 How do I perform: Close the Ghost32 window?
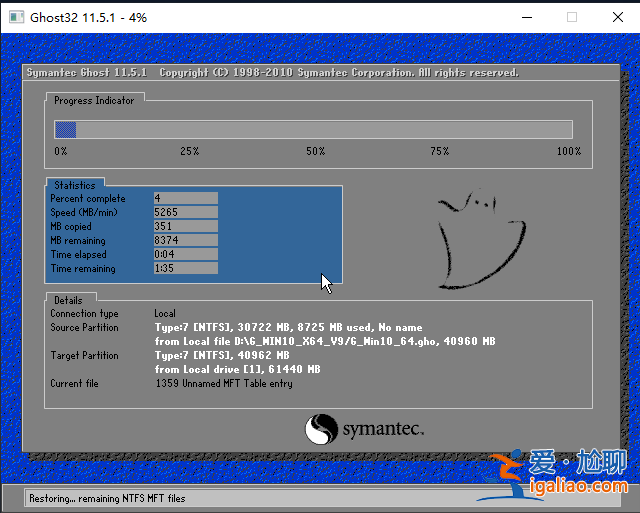point(616,17)
